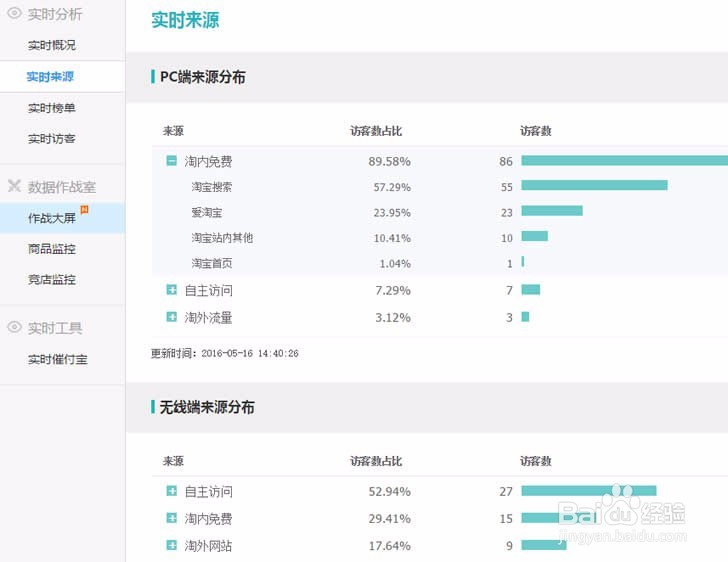Open 作战大屏 menu item
The height and width of the screenshot is (562, 728).
tap(52, 218)
